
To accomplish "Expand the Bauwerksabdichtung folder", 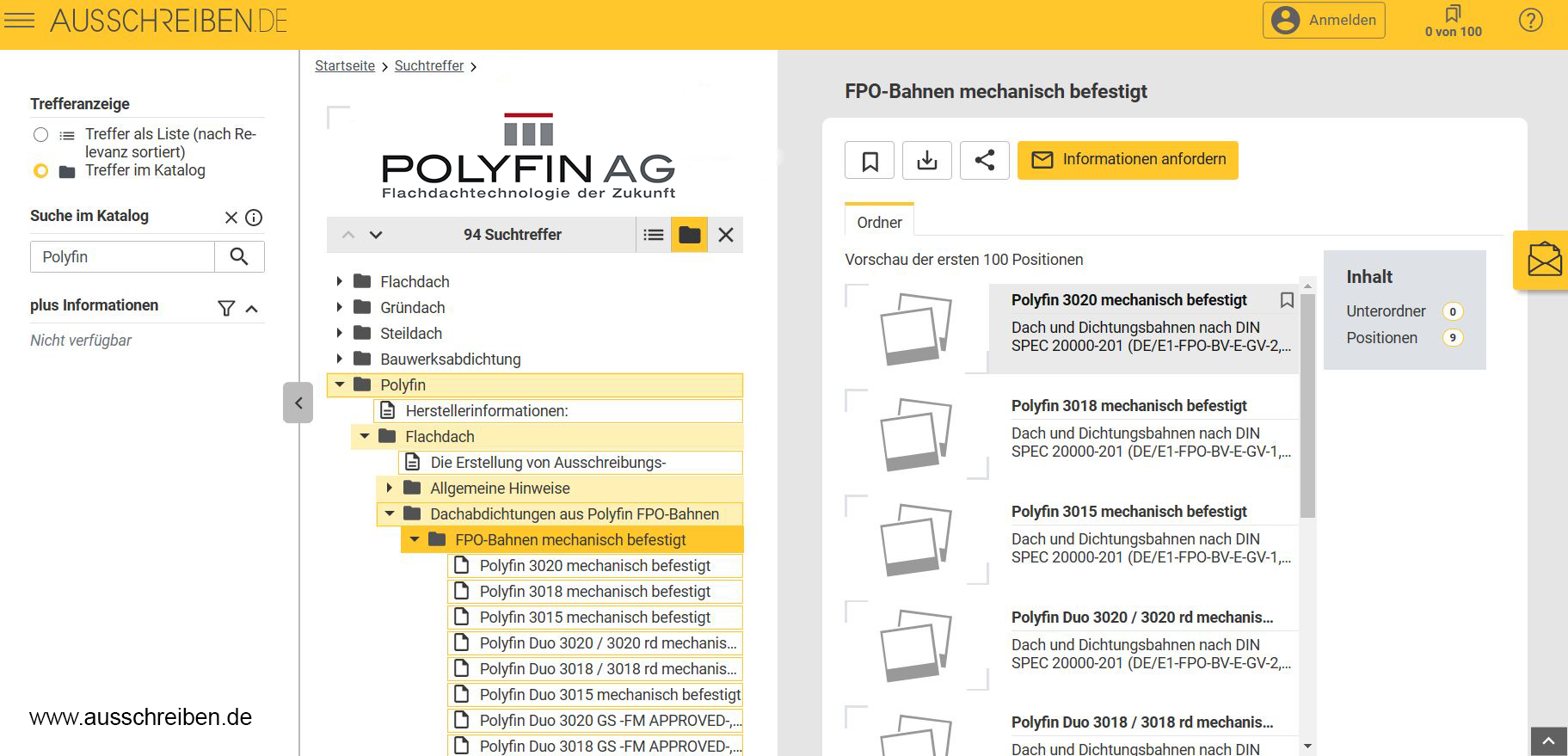I will point(339,359).
